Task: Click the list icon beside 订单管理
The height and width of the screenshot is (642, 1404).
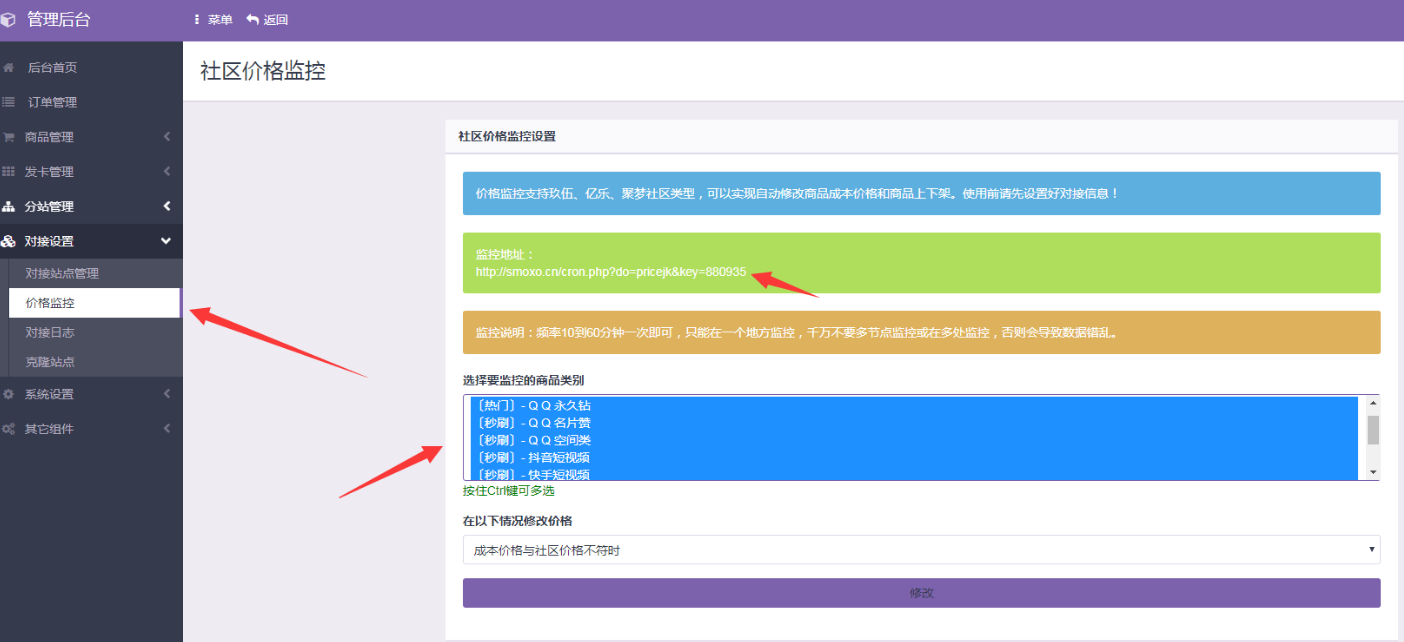Action: coord(9,102)
